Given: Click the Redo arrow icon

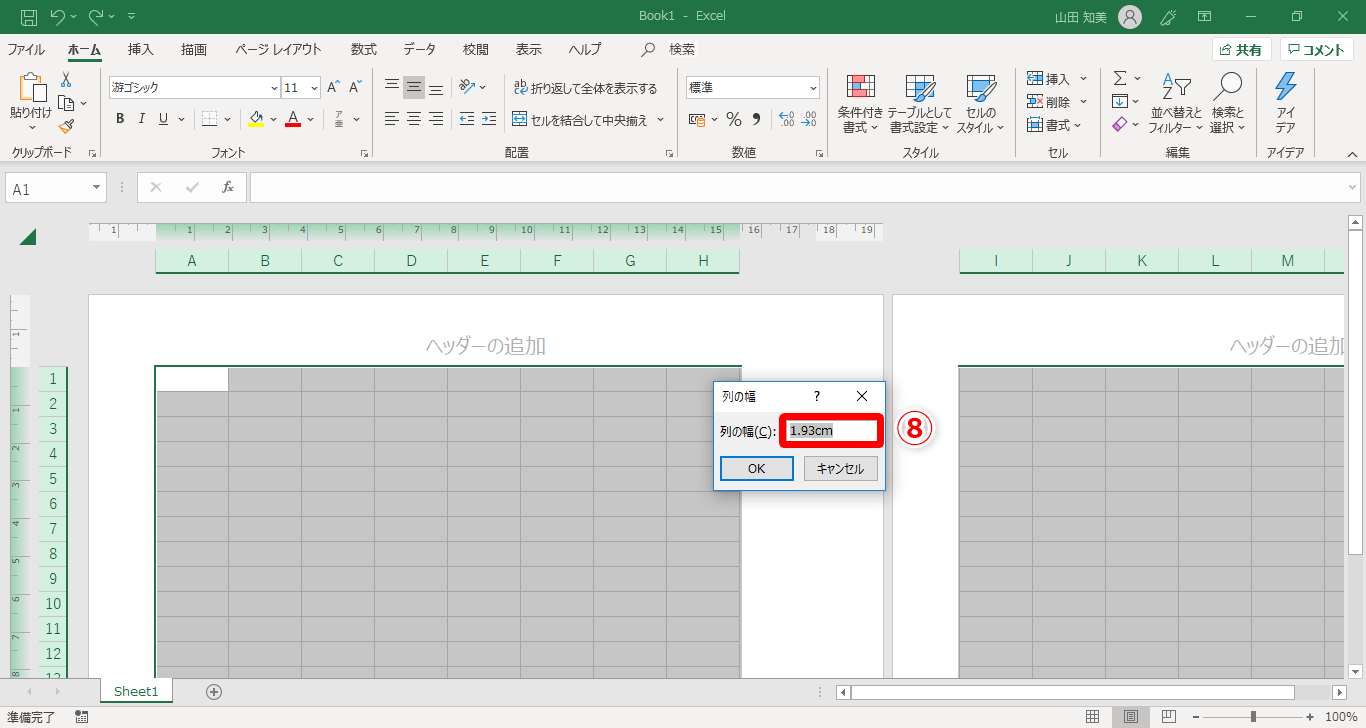Looking at the screenshot, I should point(96,16).
